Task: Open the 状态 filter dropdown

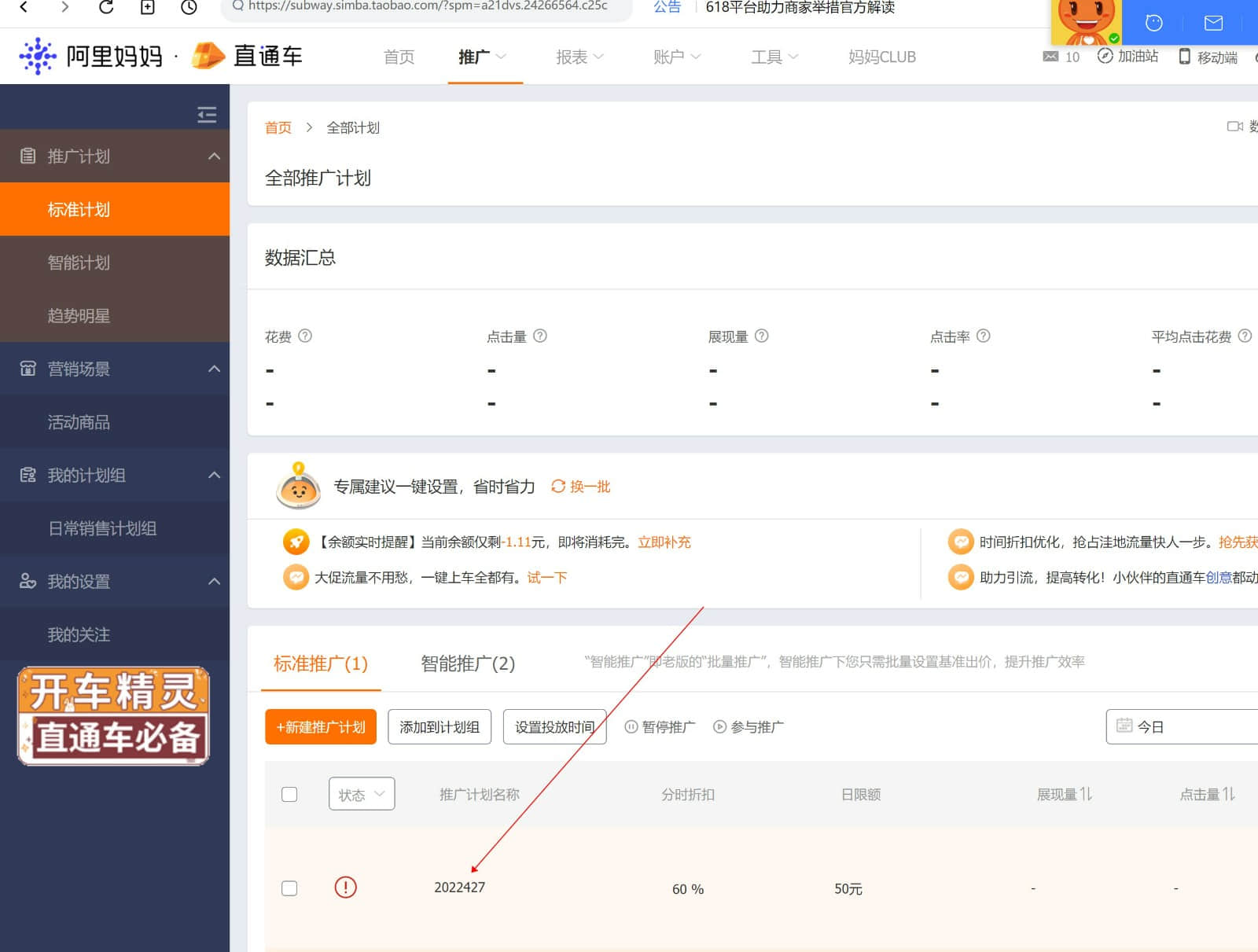Action: [x=361, y=794]
